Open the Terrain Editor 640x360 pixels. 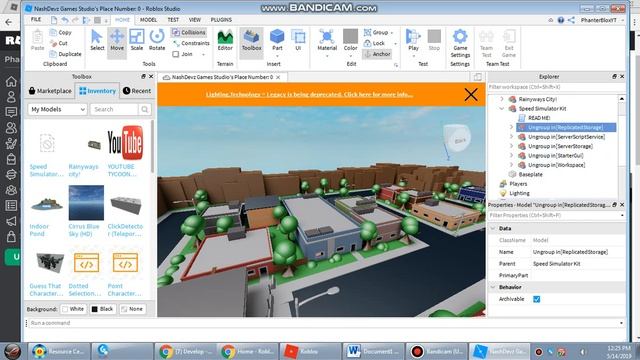[225, 40]
